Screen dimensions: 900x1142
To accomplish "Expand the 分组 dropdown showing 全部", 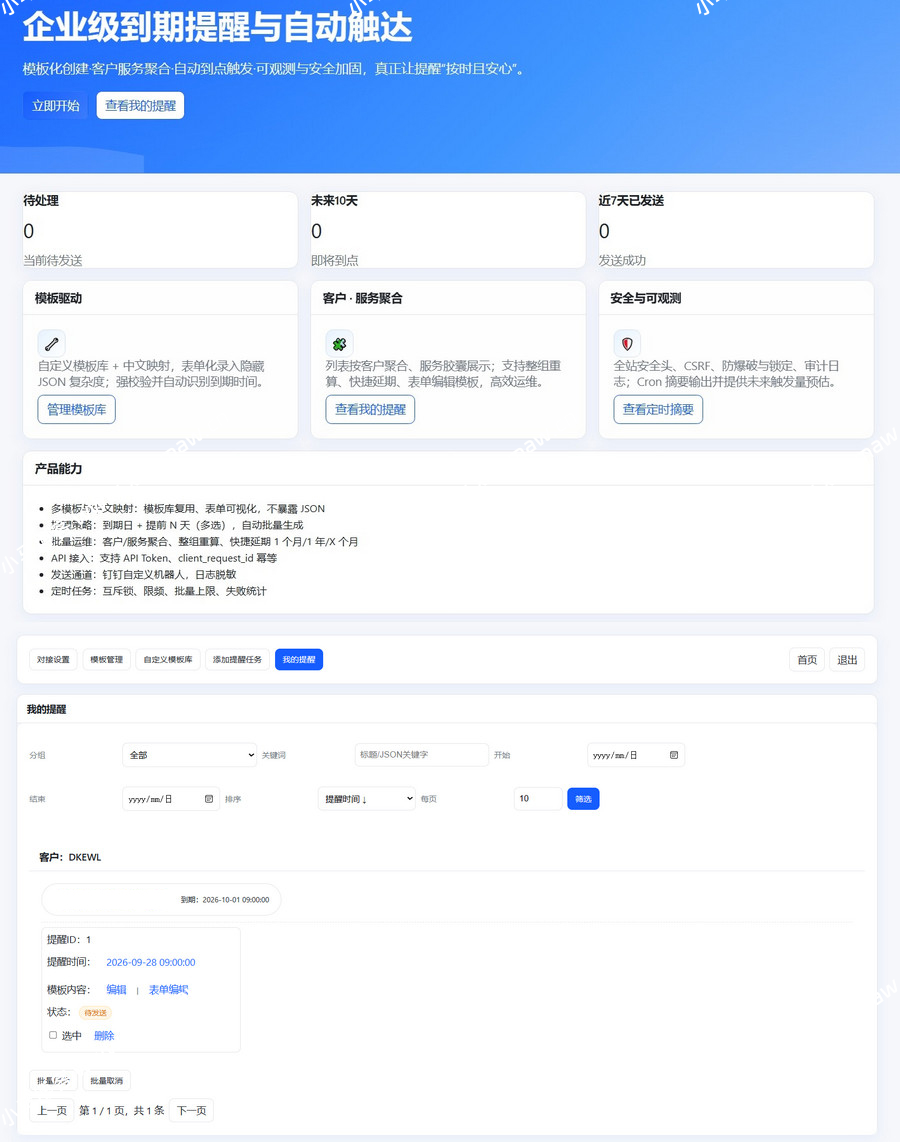I will coord(189,755).
